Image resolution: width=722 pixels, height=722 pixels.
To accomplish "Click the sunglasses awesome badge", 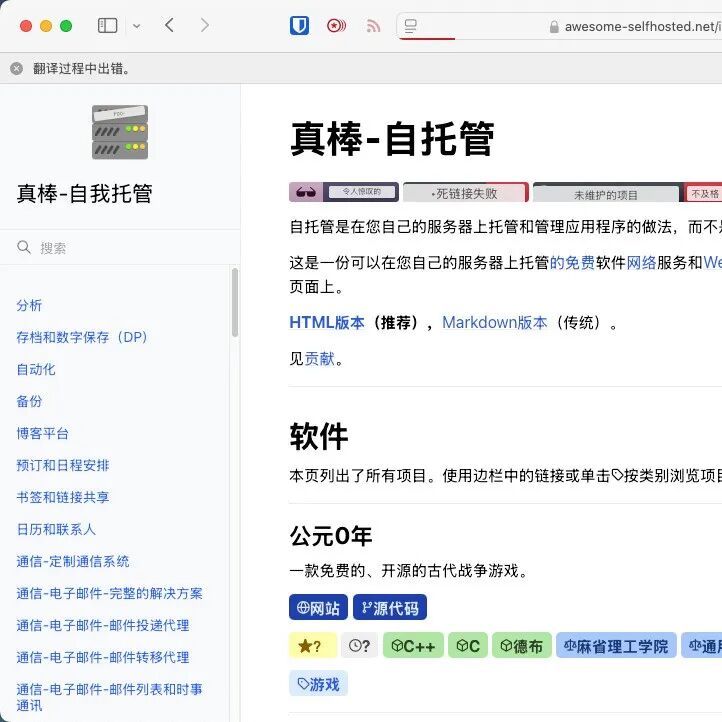I will tap(344, 192).
